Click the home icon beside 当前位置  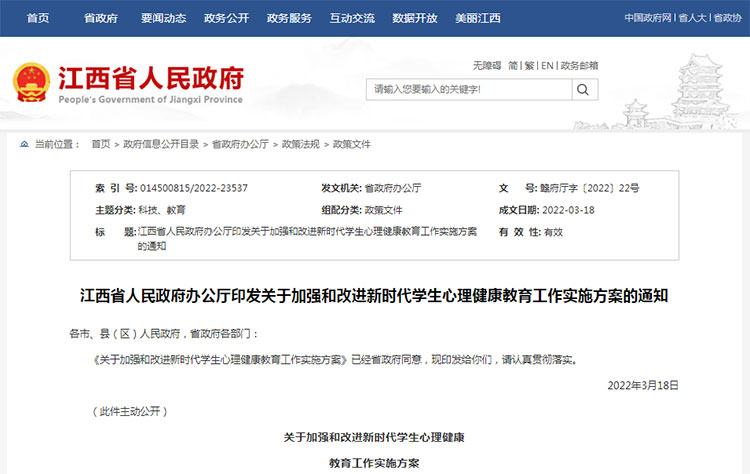(24, 144)
